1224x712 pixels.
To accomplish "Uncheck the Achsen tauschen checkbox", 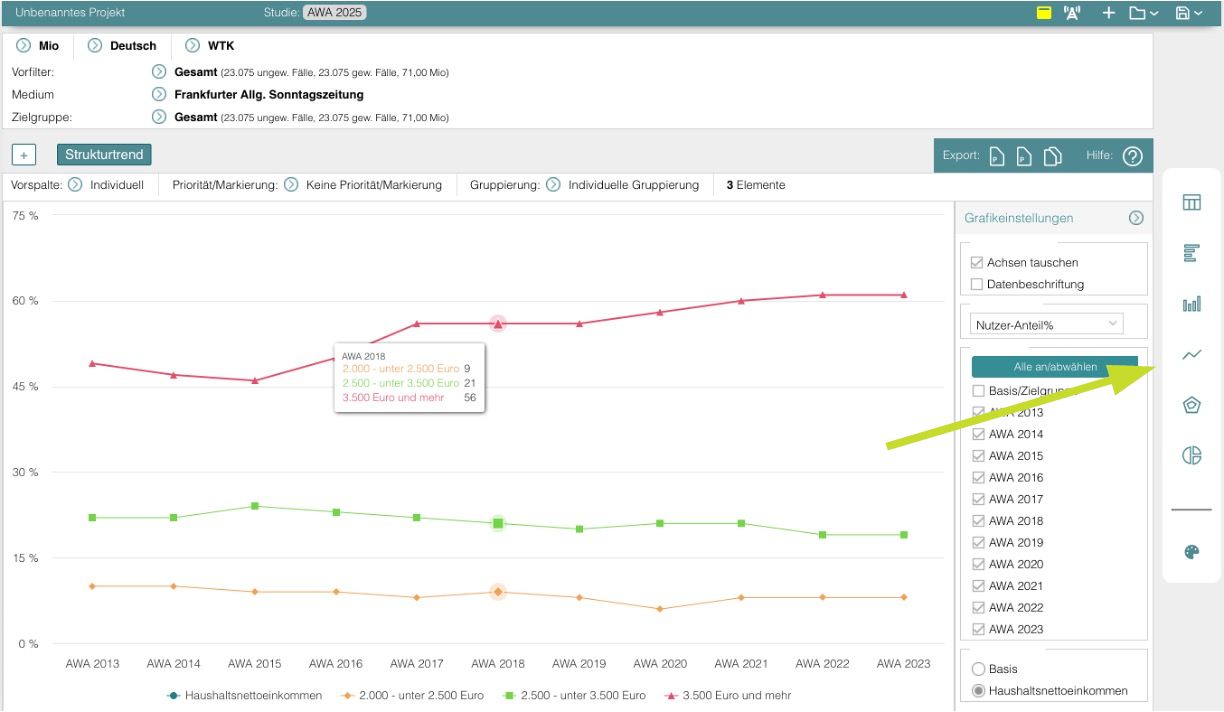I will pyautogui.click(x=977, y=263).
